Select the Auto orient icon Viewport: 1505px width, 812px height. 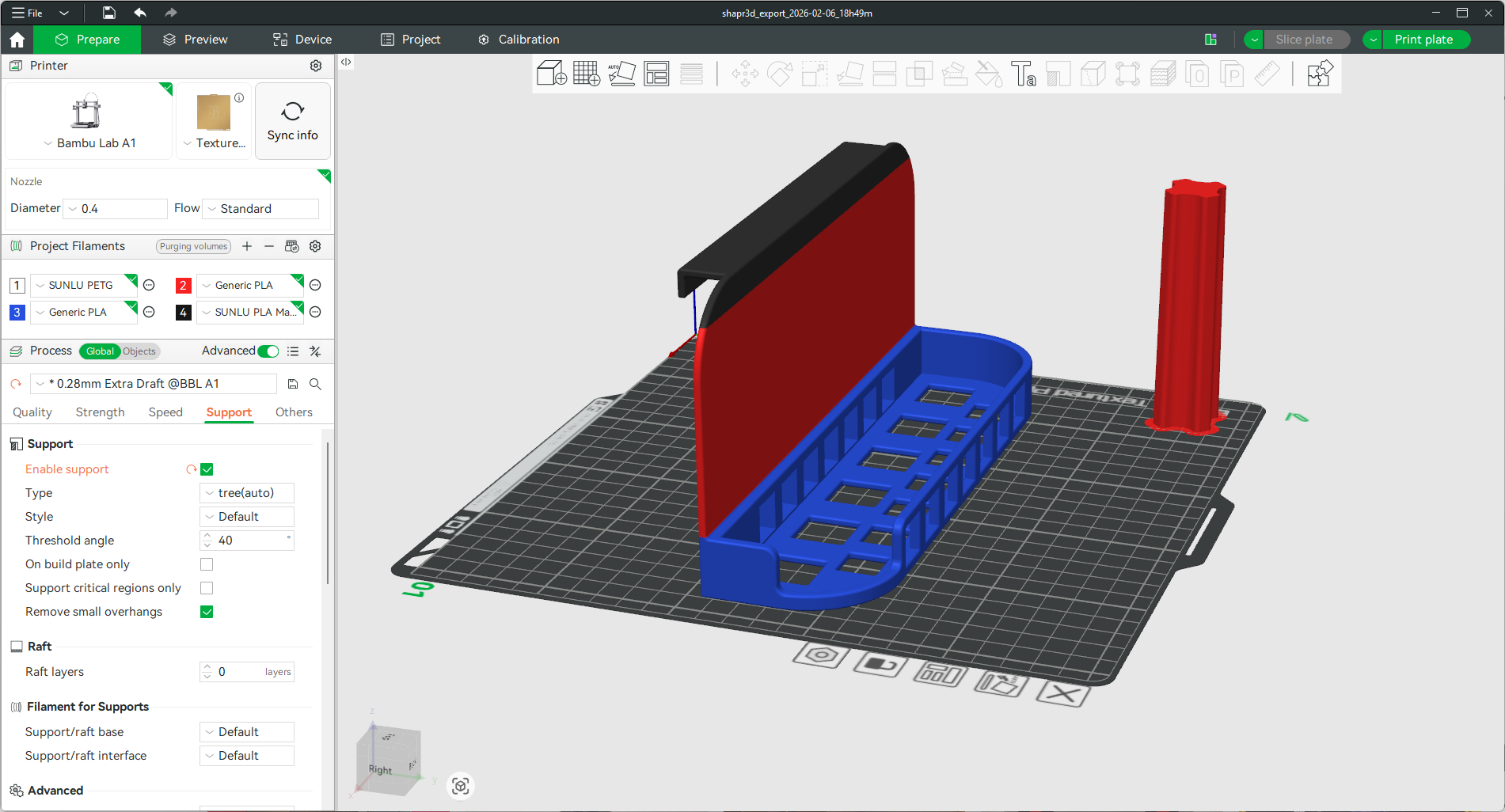tap(621, 74)
